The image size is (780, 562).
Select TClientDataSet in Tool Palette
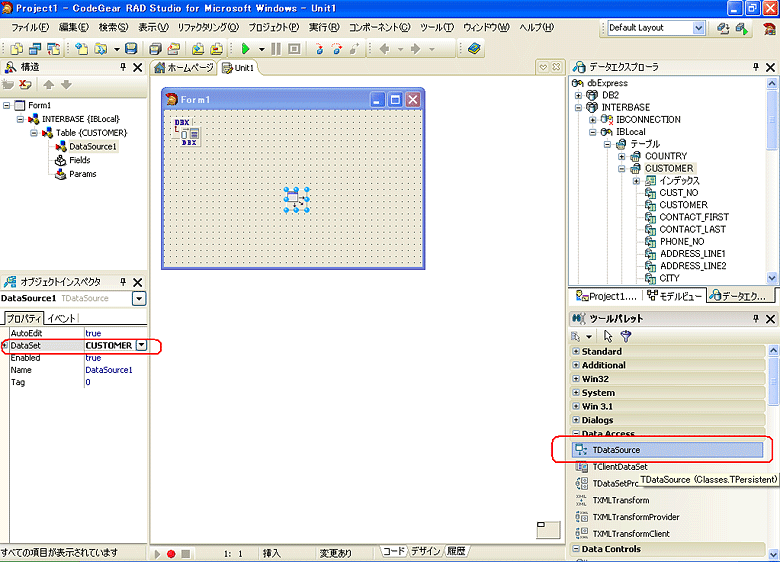point(620,467)
